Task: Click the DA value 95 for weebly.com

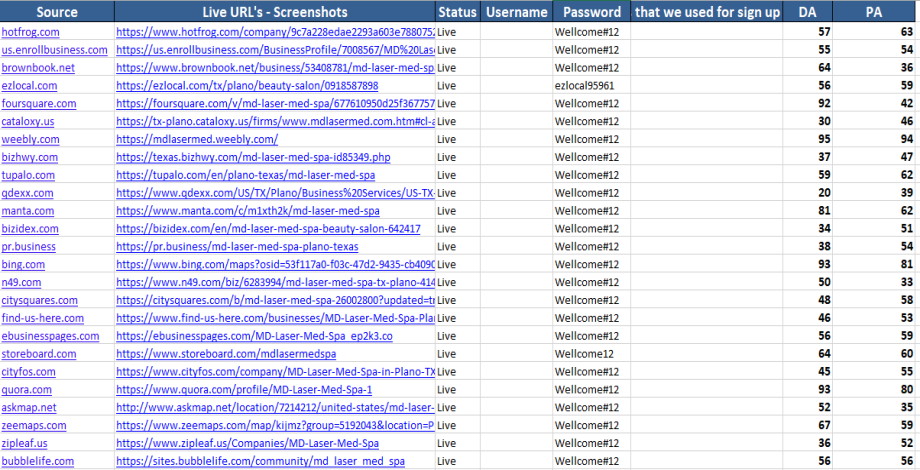Action: [x=825, y=140]
